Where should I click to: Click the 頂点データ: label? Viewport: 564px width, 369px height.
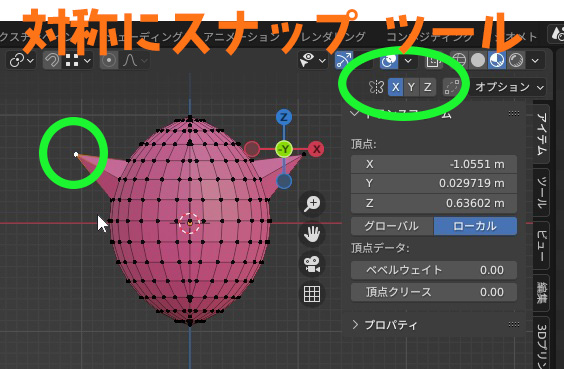point(380,248)
